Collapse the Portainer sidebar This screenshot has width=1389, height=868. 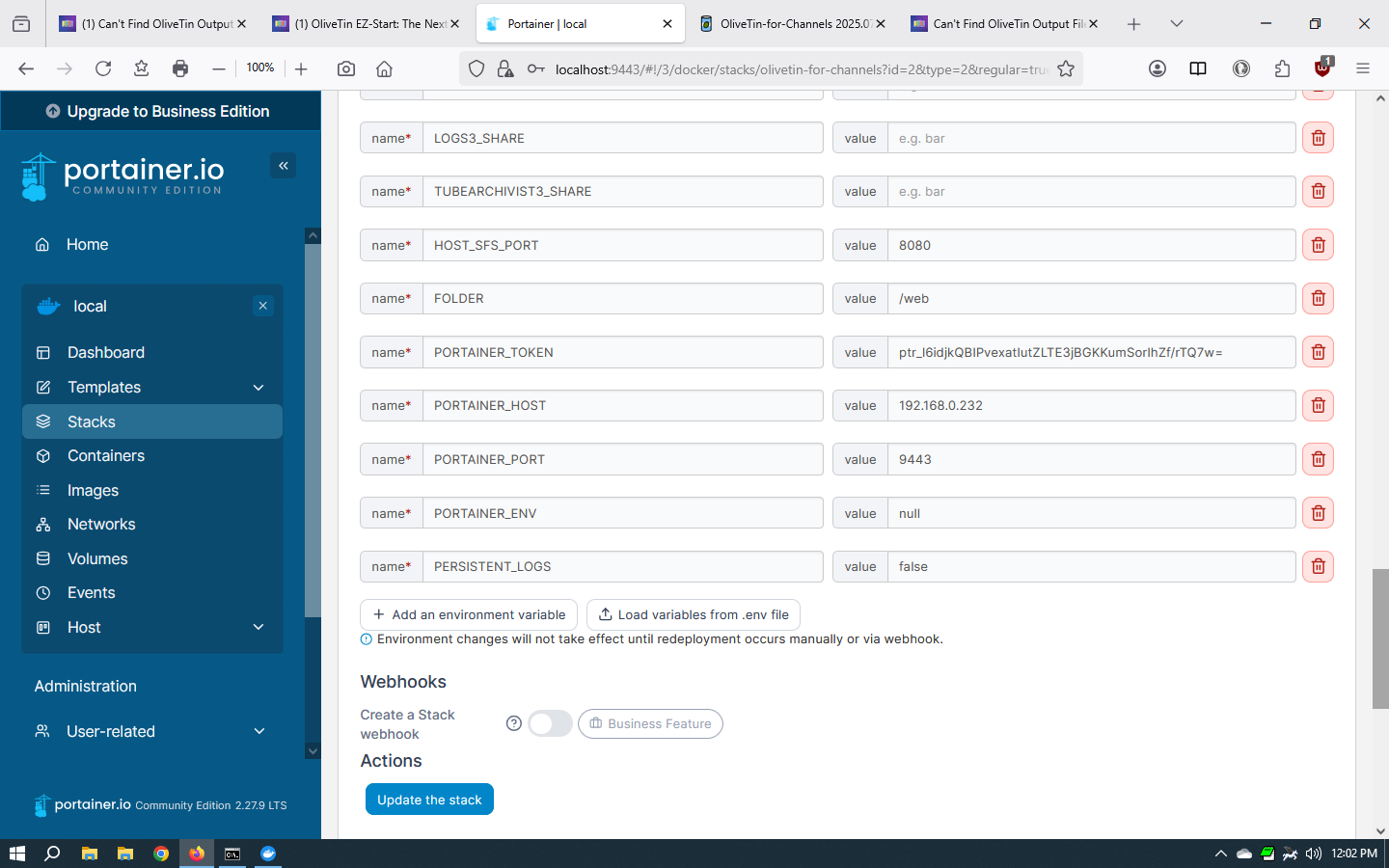pos(284,166)
